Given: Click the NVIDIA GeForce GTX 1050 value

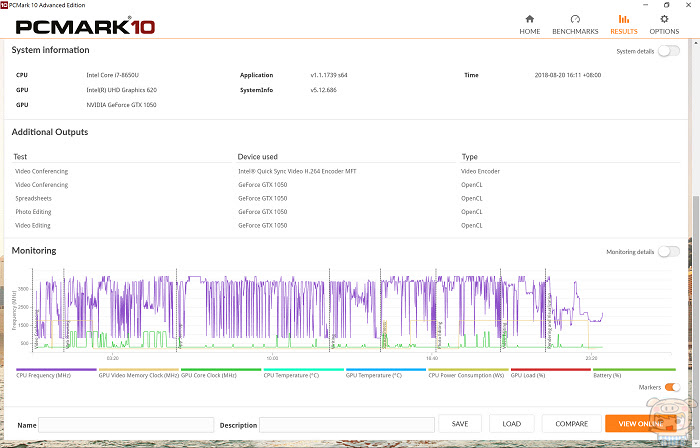Looking at the screenshot, I should (121, 105).
